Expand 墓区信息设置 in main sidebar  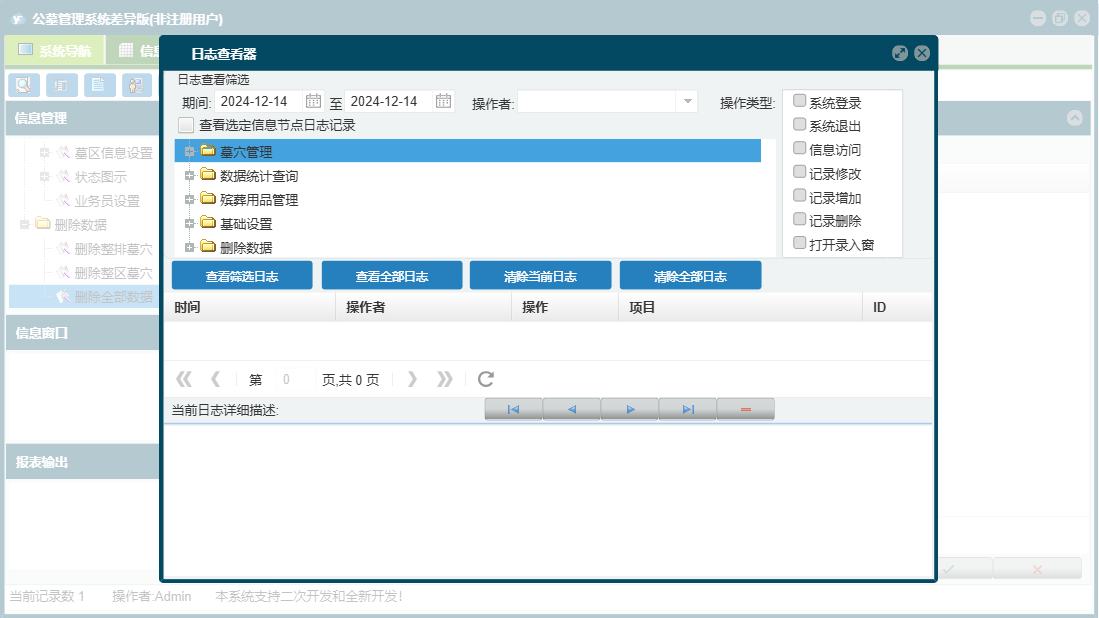(x=44, y=152)
